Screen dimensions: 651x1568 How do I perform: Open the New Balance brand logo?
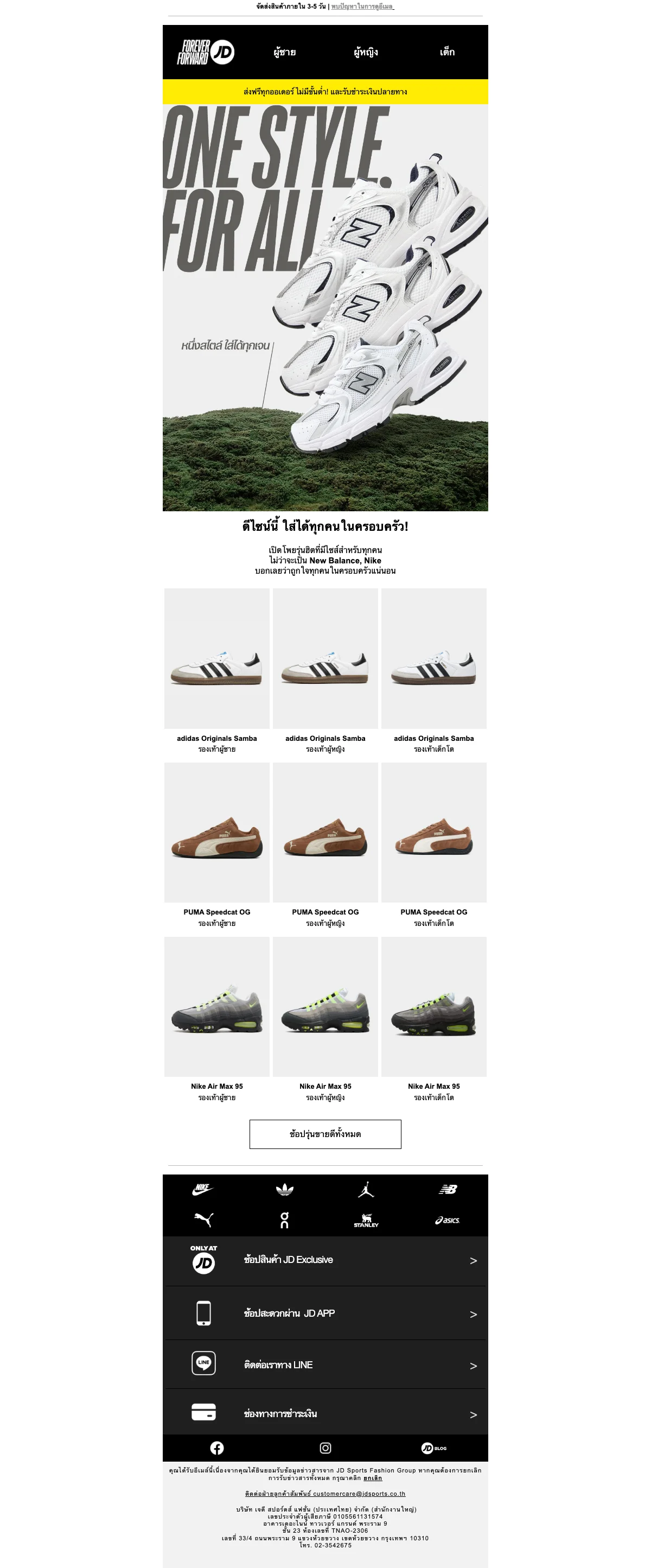pyautogui.click(x=448, y=1189)
